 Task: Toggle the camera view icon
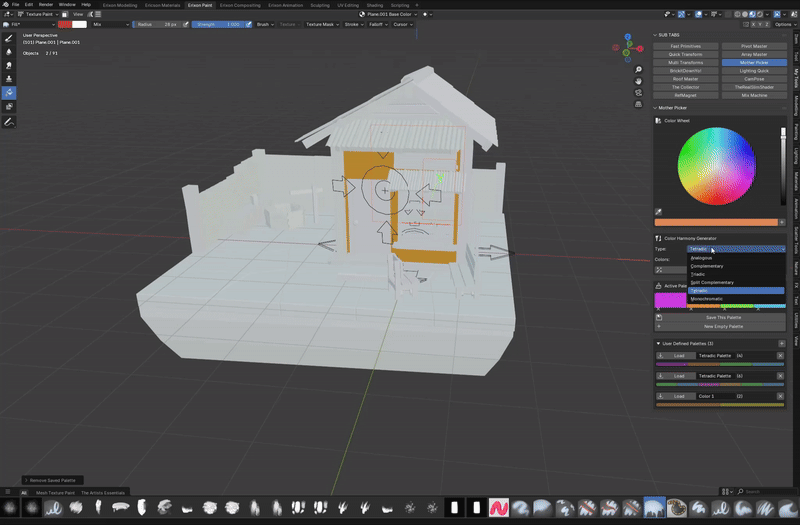(638, 93)
